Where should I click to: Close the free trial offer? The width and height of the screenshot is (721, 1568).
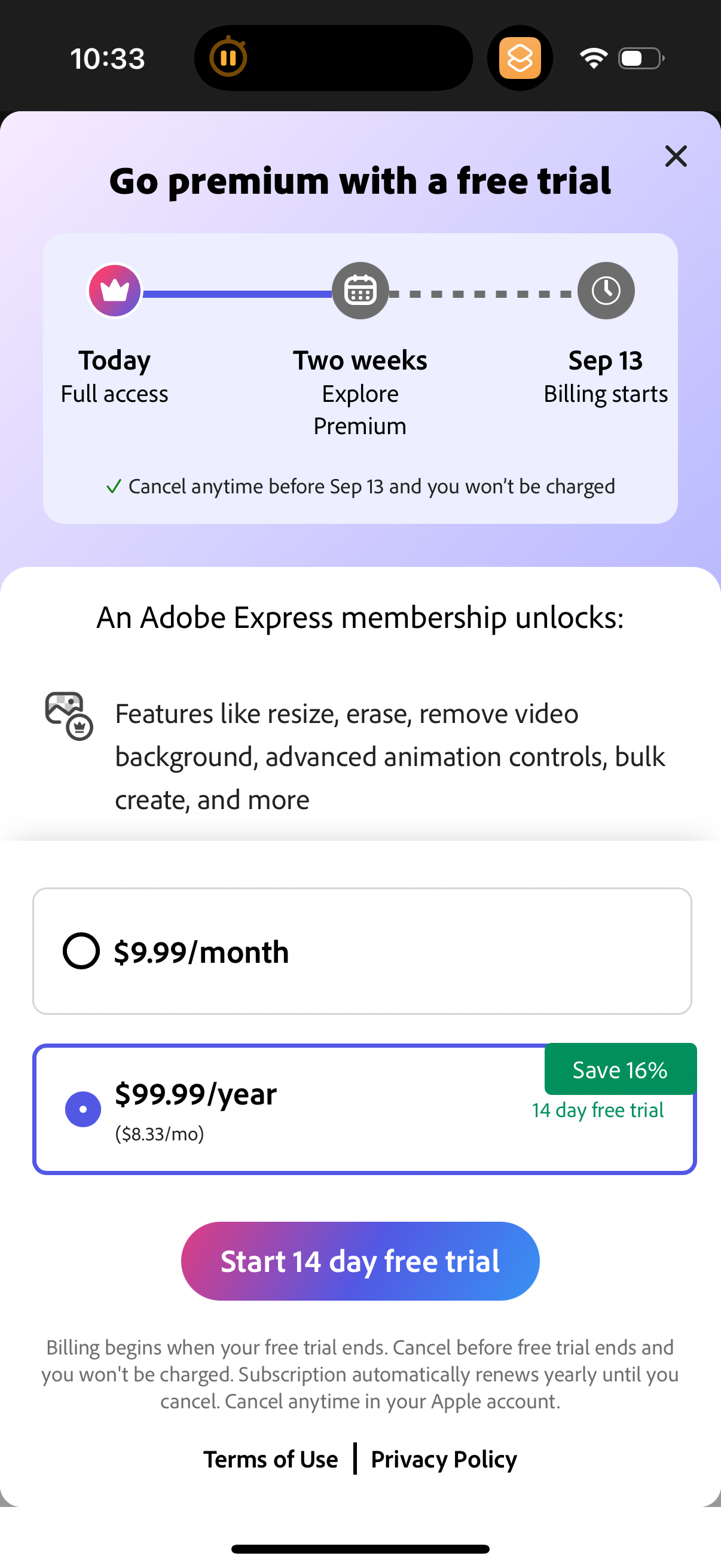676,157
